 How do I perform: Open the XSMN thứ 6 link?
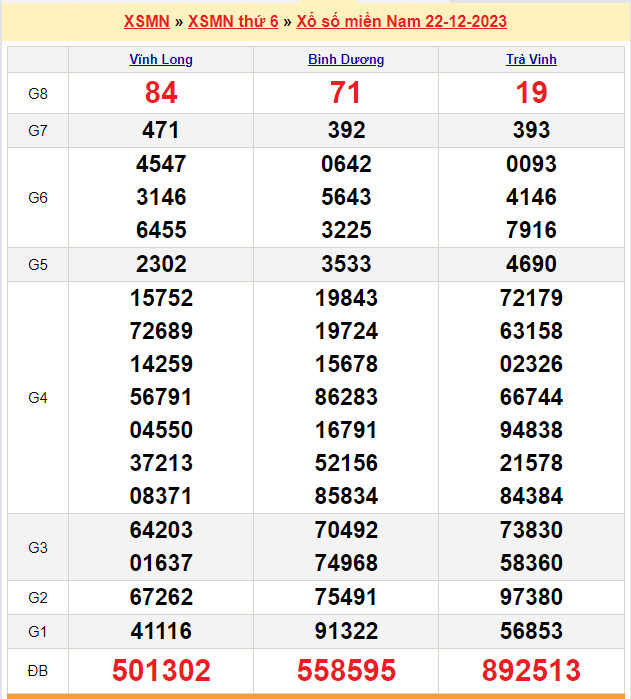point(233,21)
